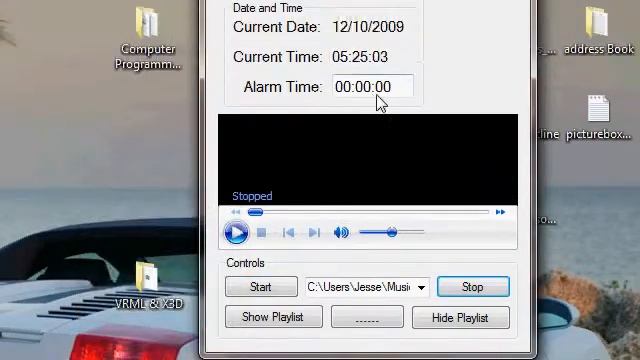This screenshot has width=640, height=360.
Task: Click the Date and Time group label
Action: [x=268, y=8]
